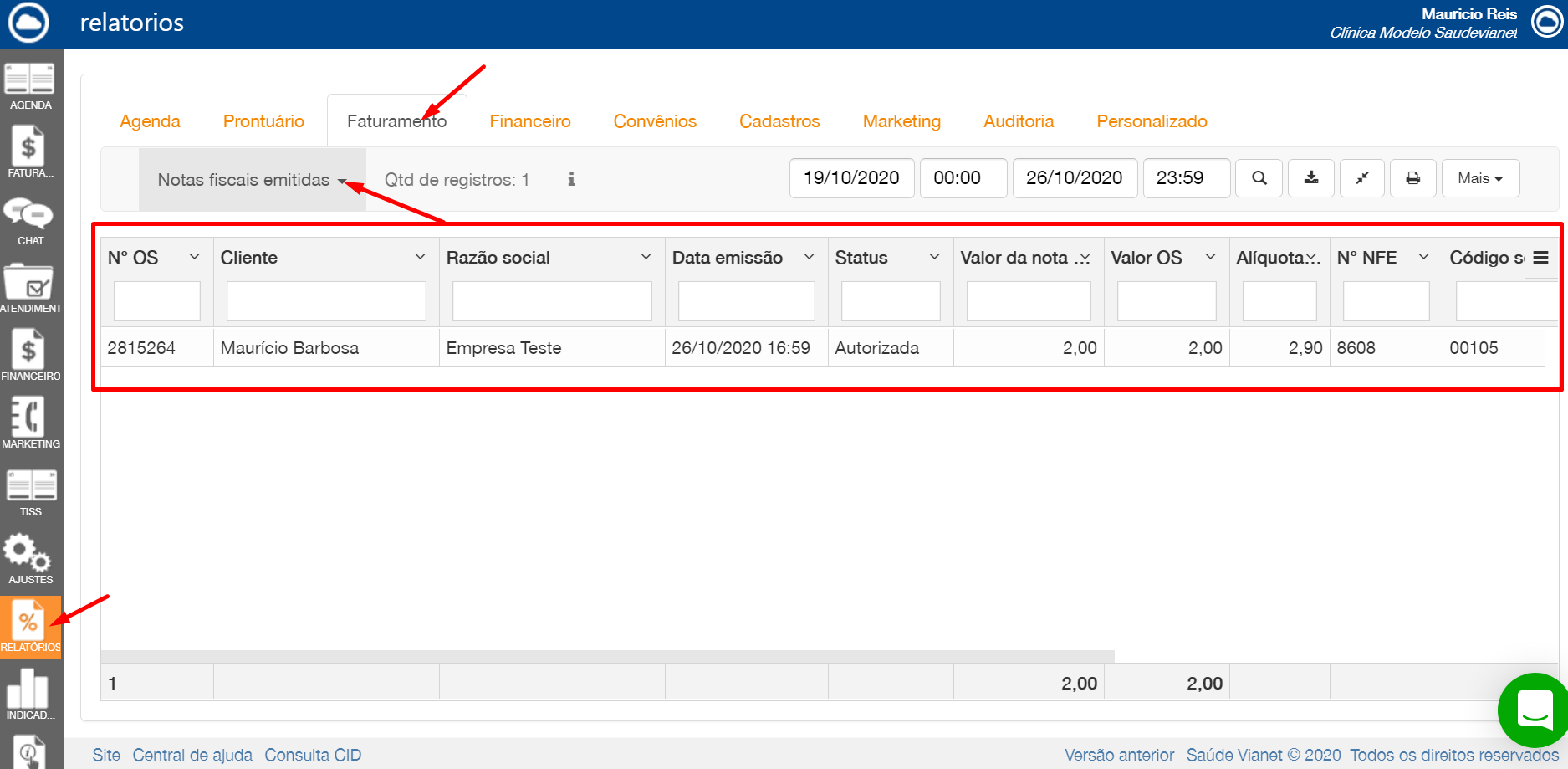The height and width of the screenshot is (769, 1568).
Task: Switch to the Auditoria tab
Action: (x=1019, y=121)
